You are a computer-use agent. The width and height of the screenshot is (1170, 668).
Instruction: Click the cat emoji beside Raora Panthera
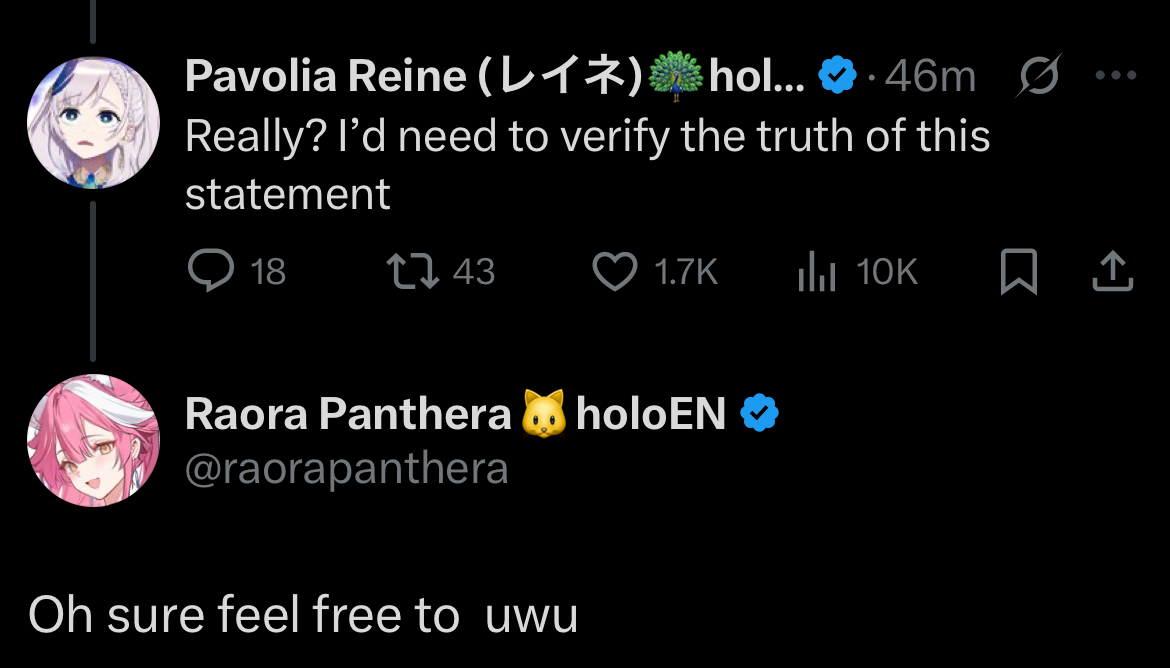(544, 413)
